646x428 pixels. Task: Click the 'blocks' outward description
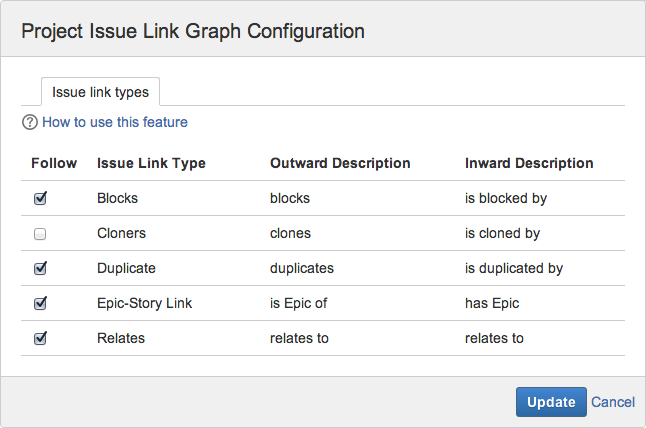[x=290, y=198]
